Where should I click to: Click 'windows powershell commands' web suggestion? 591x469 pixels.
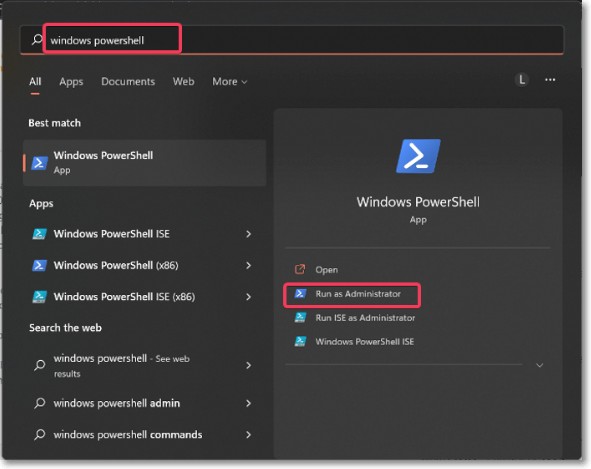128,435
